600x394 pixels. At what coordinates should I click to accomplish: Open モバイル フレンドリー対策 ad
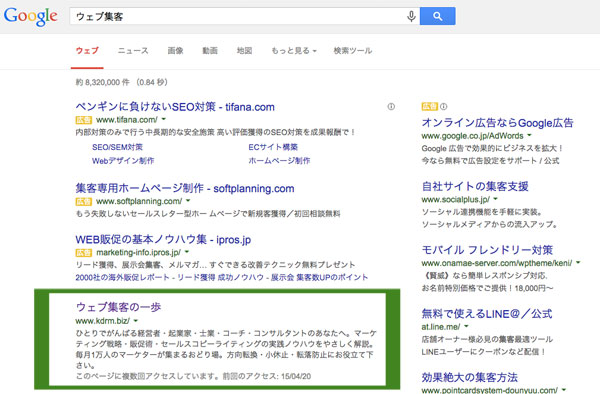487,250
